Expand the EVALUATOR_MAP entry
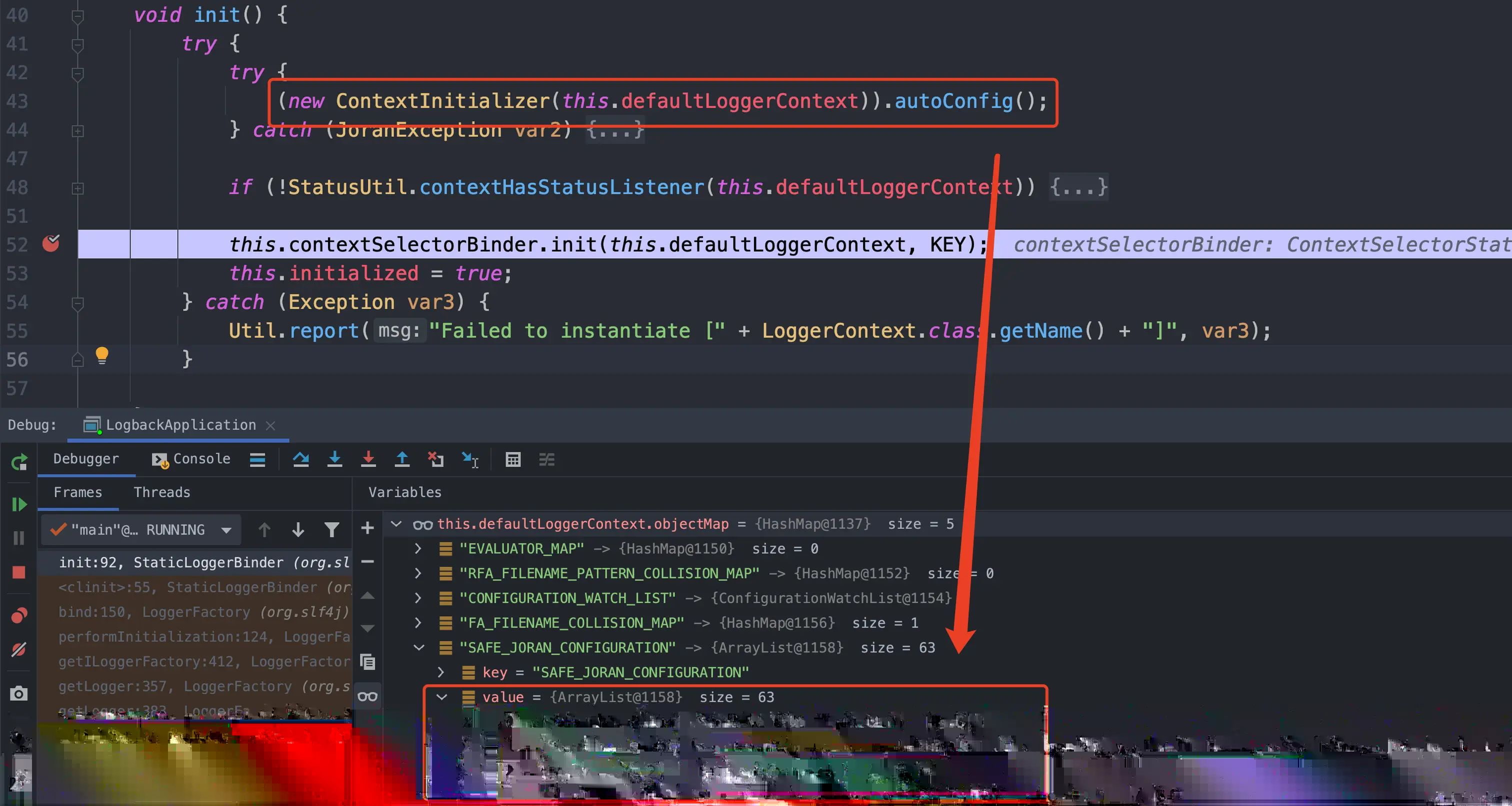 tap(418, 549)
